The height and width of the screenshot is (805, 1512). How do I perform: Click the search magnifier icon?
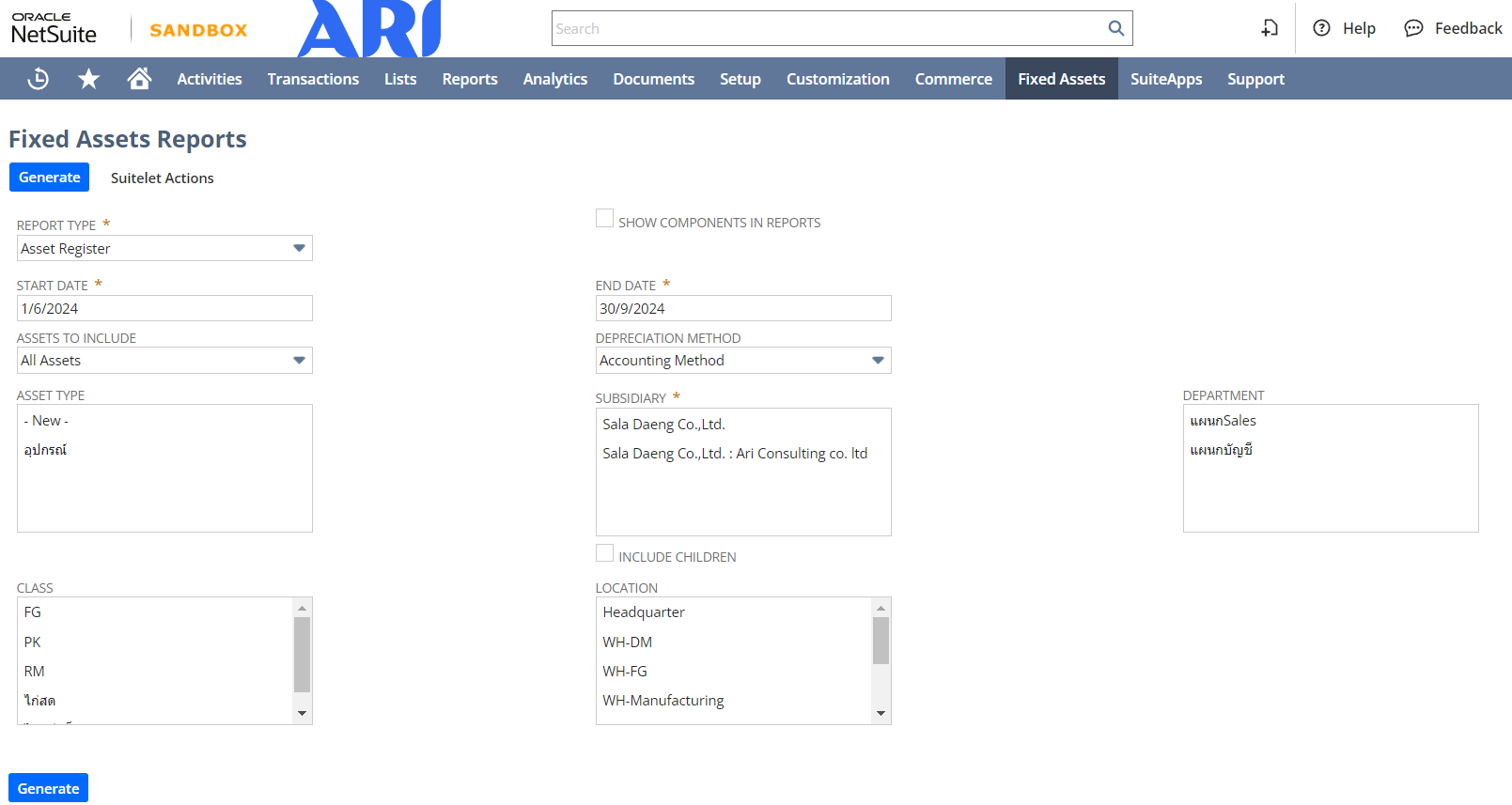(1115, 28)
